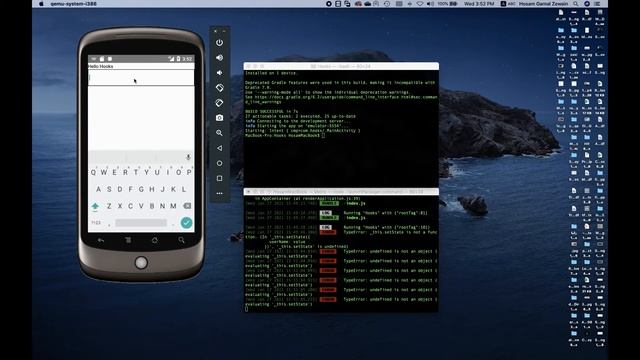Open the Hosam Gamal Zewain user menu

point(543,4)
